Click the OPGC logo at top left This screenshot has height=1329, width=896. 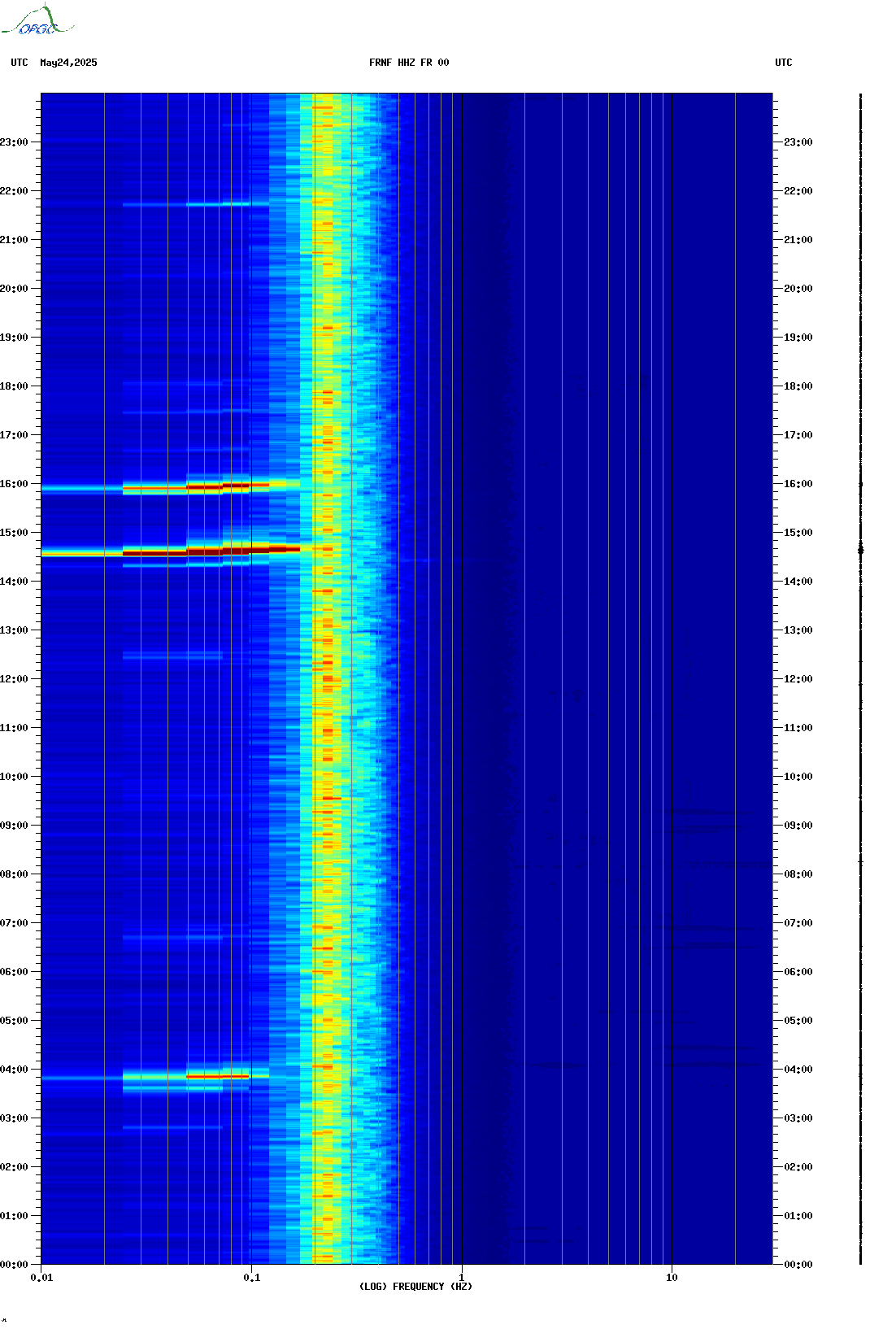click(x=37, y=20)
